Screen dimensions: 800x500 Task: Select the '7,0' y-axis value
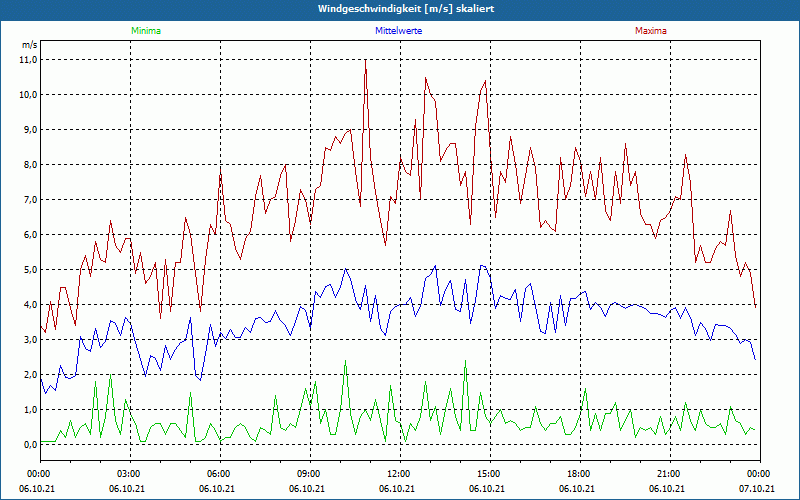32,199
